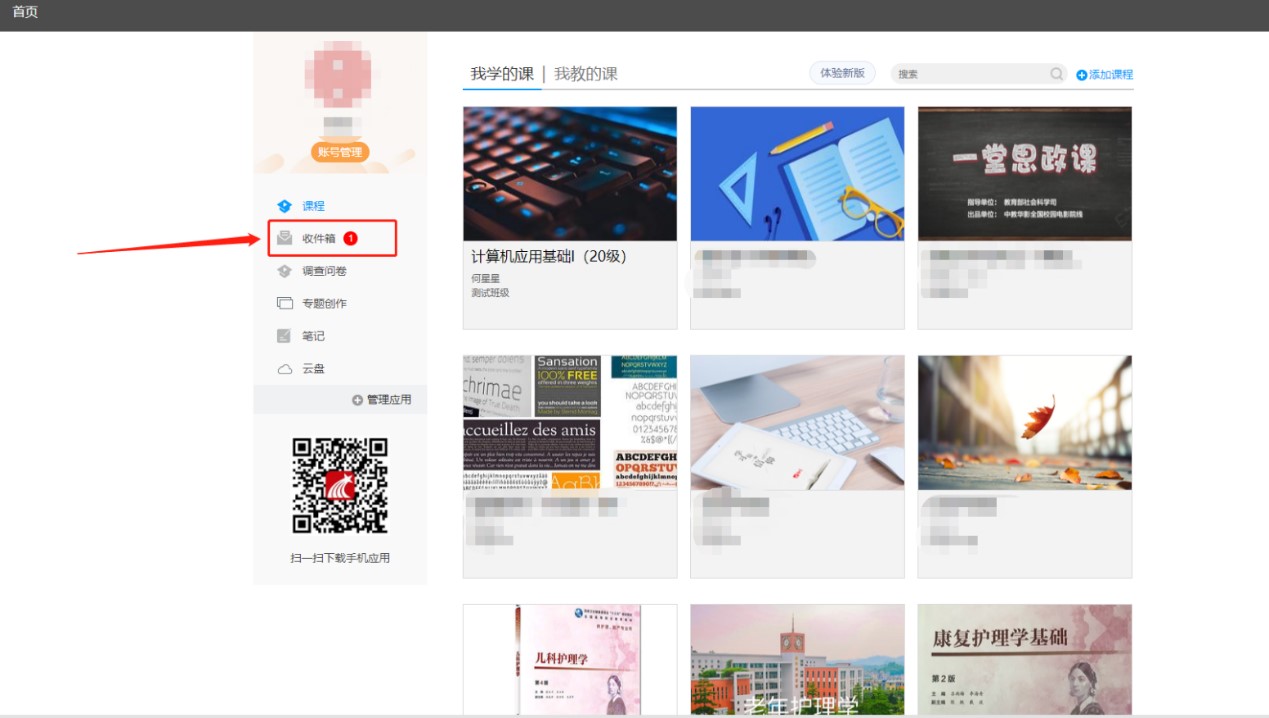The image size is (1269, 718).
Task: Click the 课程 graduation cap icon
Action: point(285,206)
